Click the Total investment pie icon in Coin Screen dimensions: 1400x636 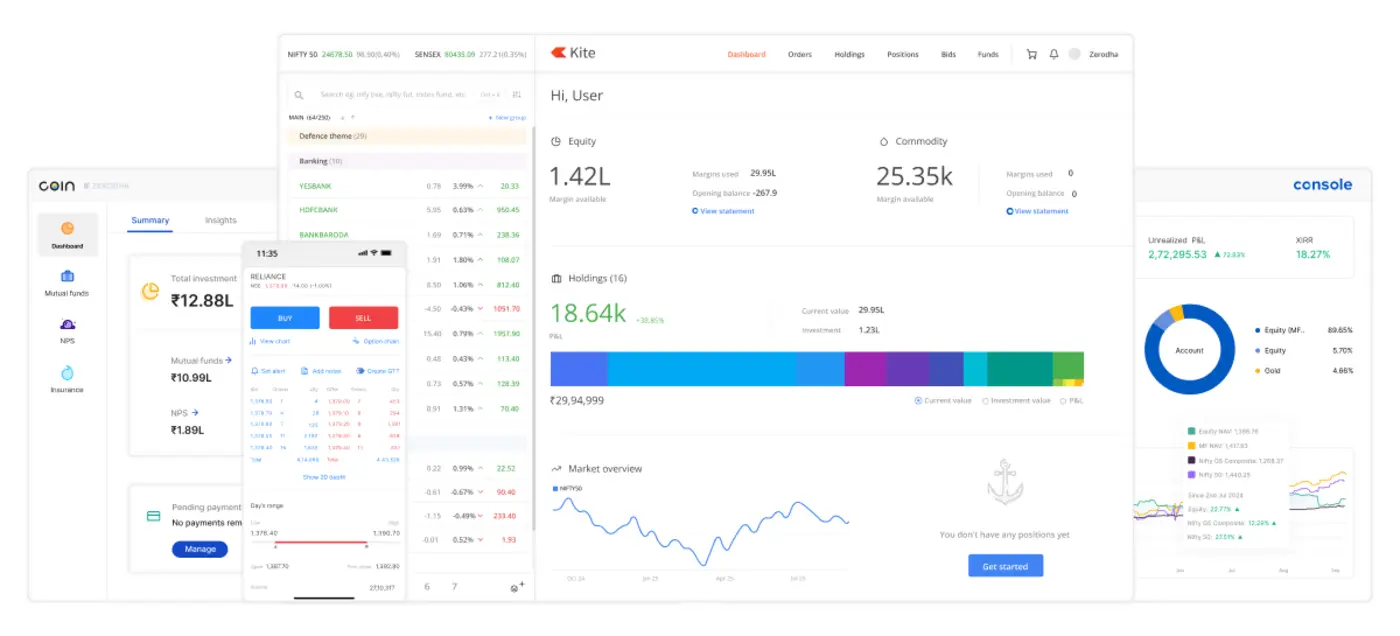tap(150, 291)
